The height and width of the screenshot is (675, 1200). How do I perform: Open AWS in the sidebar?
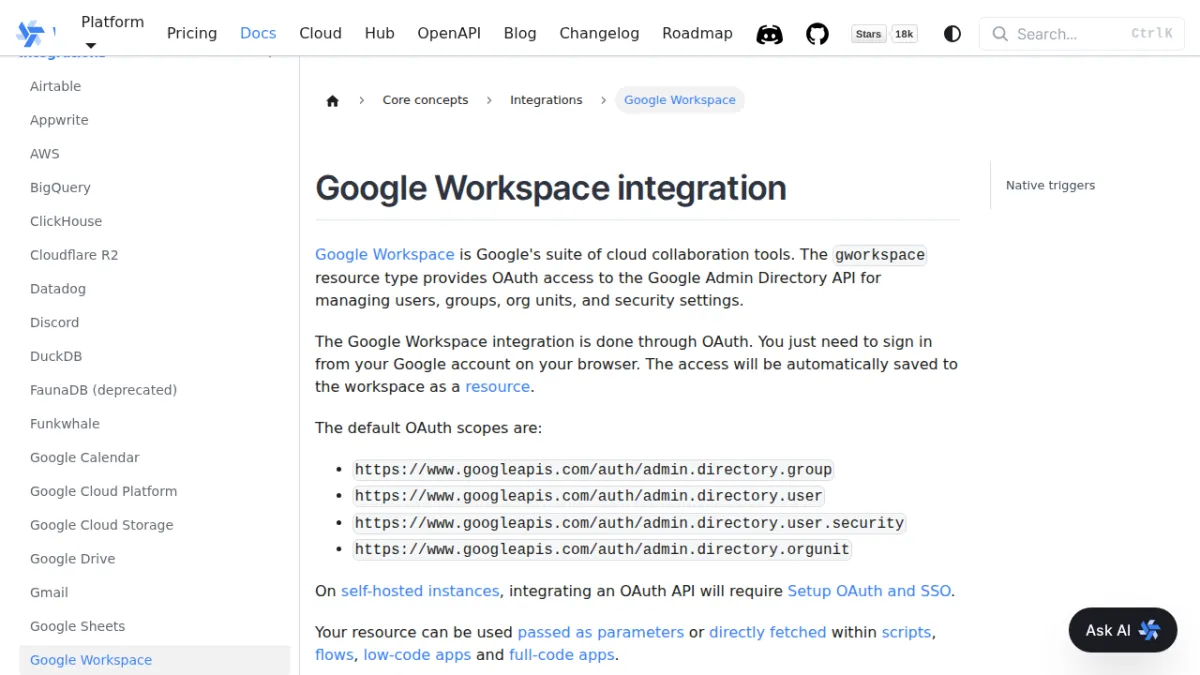[x=155, y=154]
